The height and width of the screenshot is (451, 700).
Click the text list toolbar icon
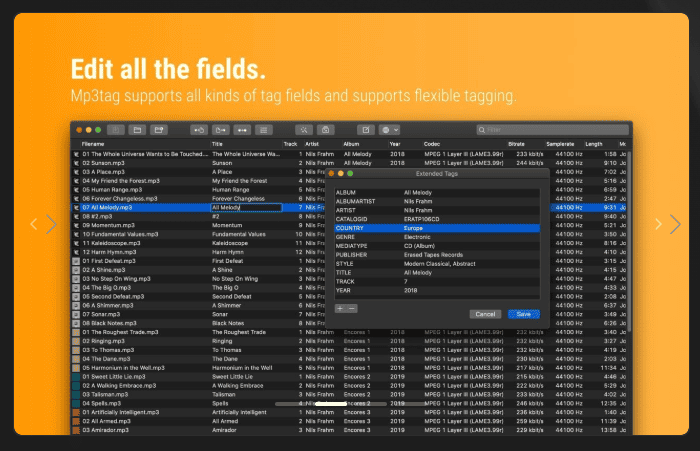coord(264,130)
